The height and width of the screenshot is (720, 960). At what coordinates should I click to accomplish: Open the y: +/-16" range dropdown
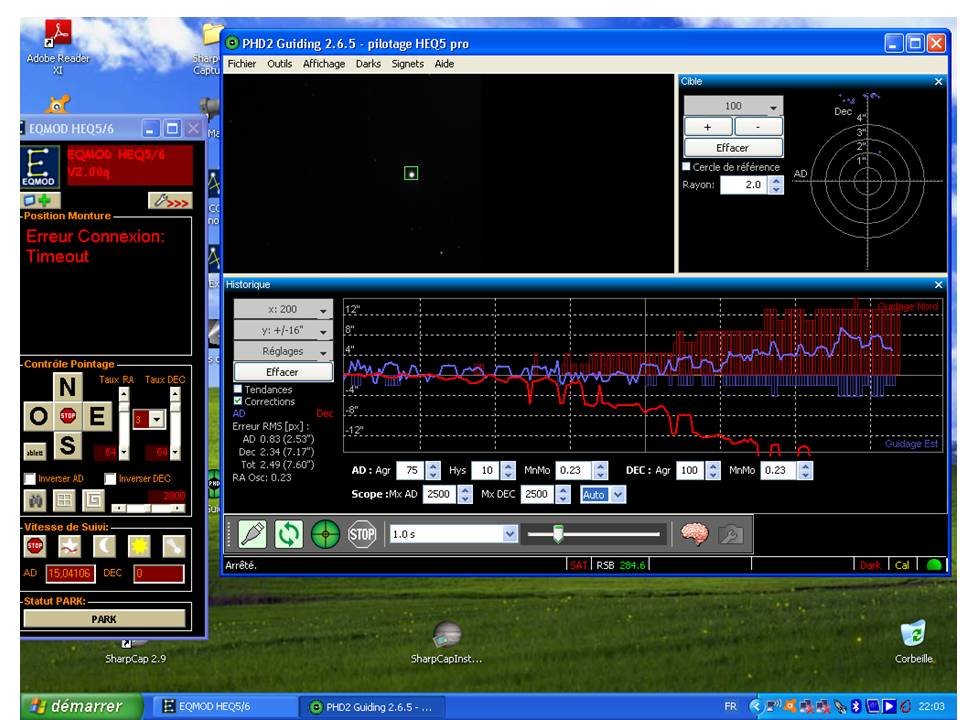pyautogui.click(x=283, y=330)
